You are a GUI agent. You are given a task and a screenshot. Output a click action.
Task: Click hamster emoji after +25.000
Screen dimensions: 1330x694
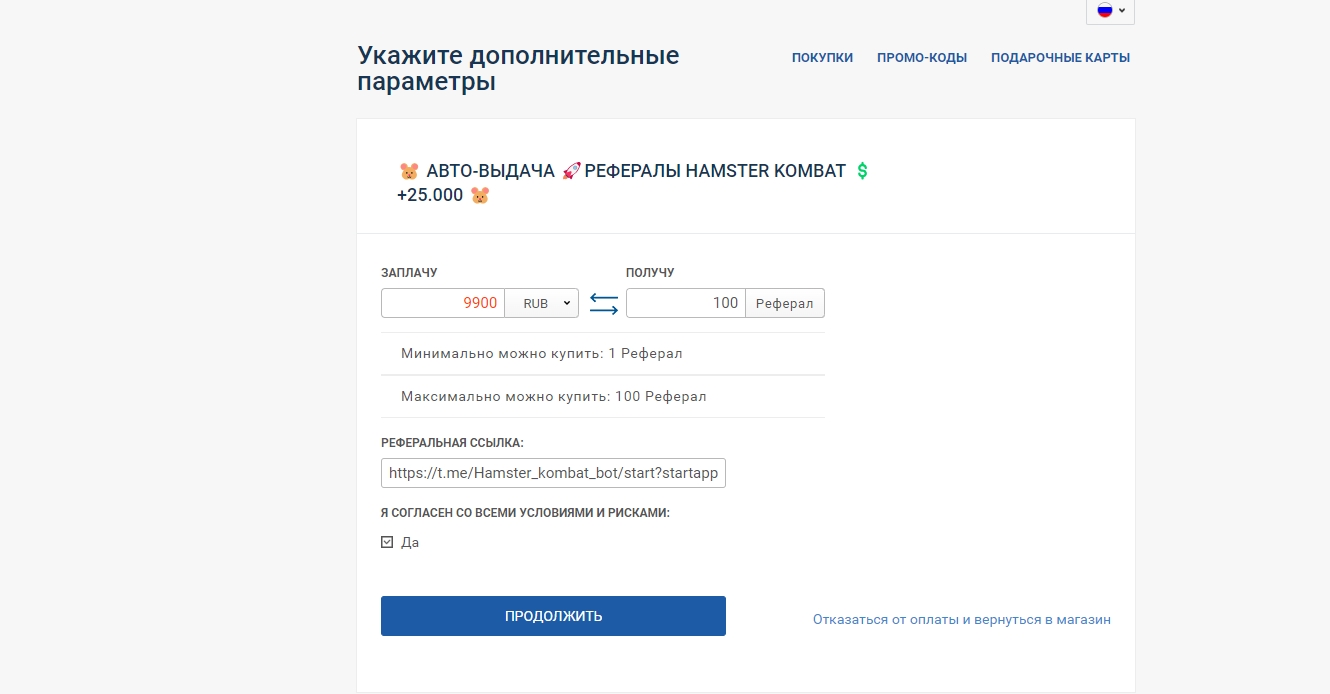coord(480,195)
